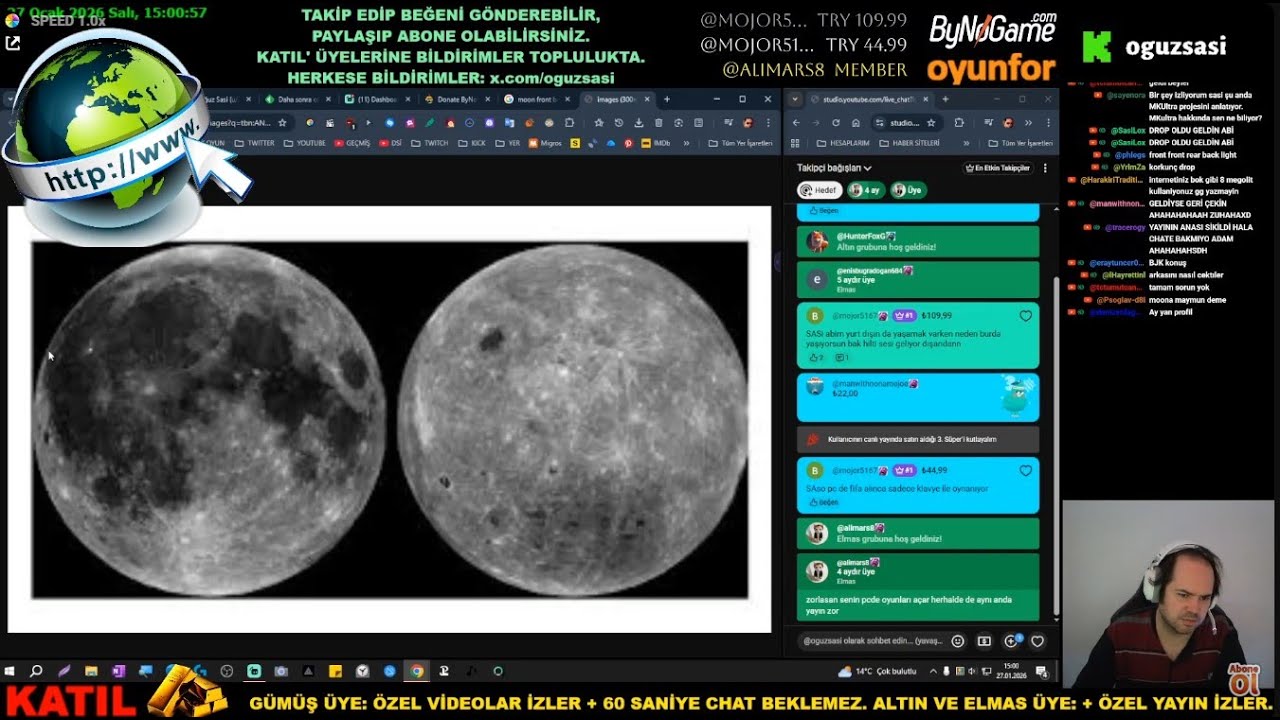The image size is (1280, 720).
Task: Open the History clock icon in left browser toolbar
Action: pos(618,122)
